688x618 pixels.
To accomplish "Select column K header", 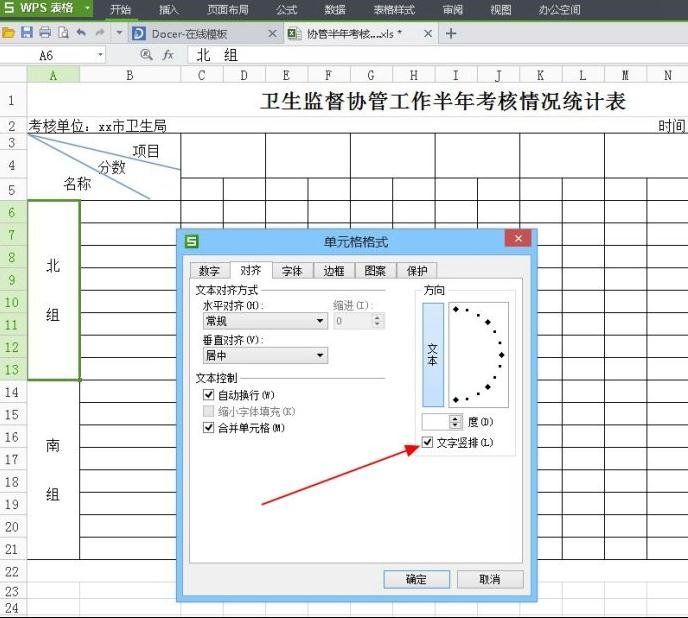I will coord(541,75).
